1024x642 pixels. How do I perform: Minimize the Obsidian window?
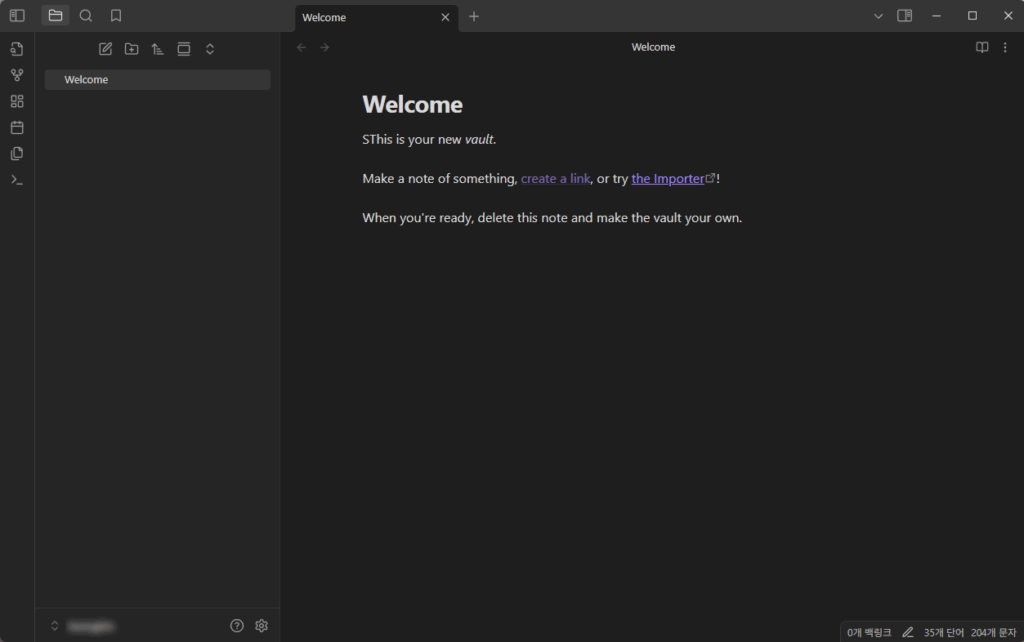[x=936, y=16]
